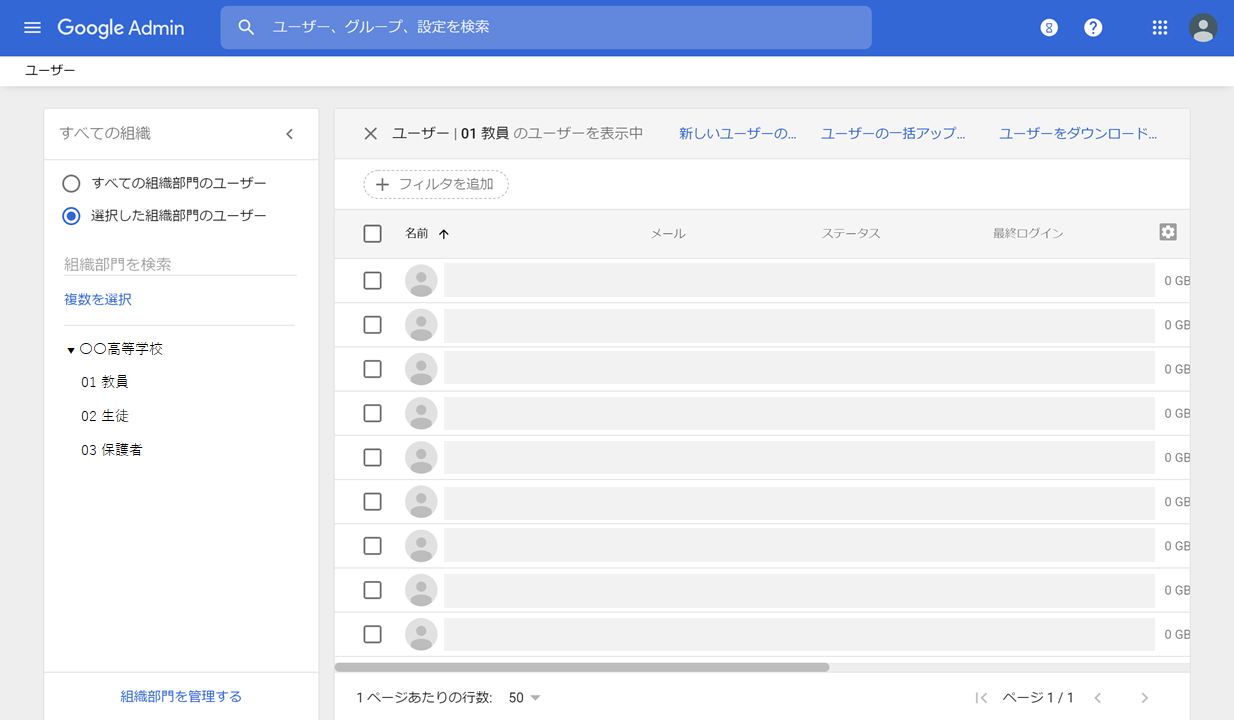Click the magnifier search icon
The image size is (1234, 720).
246,27
